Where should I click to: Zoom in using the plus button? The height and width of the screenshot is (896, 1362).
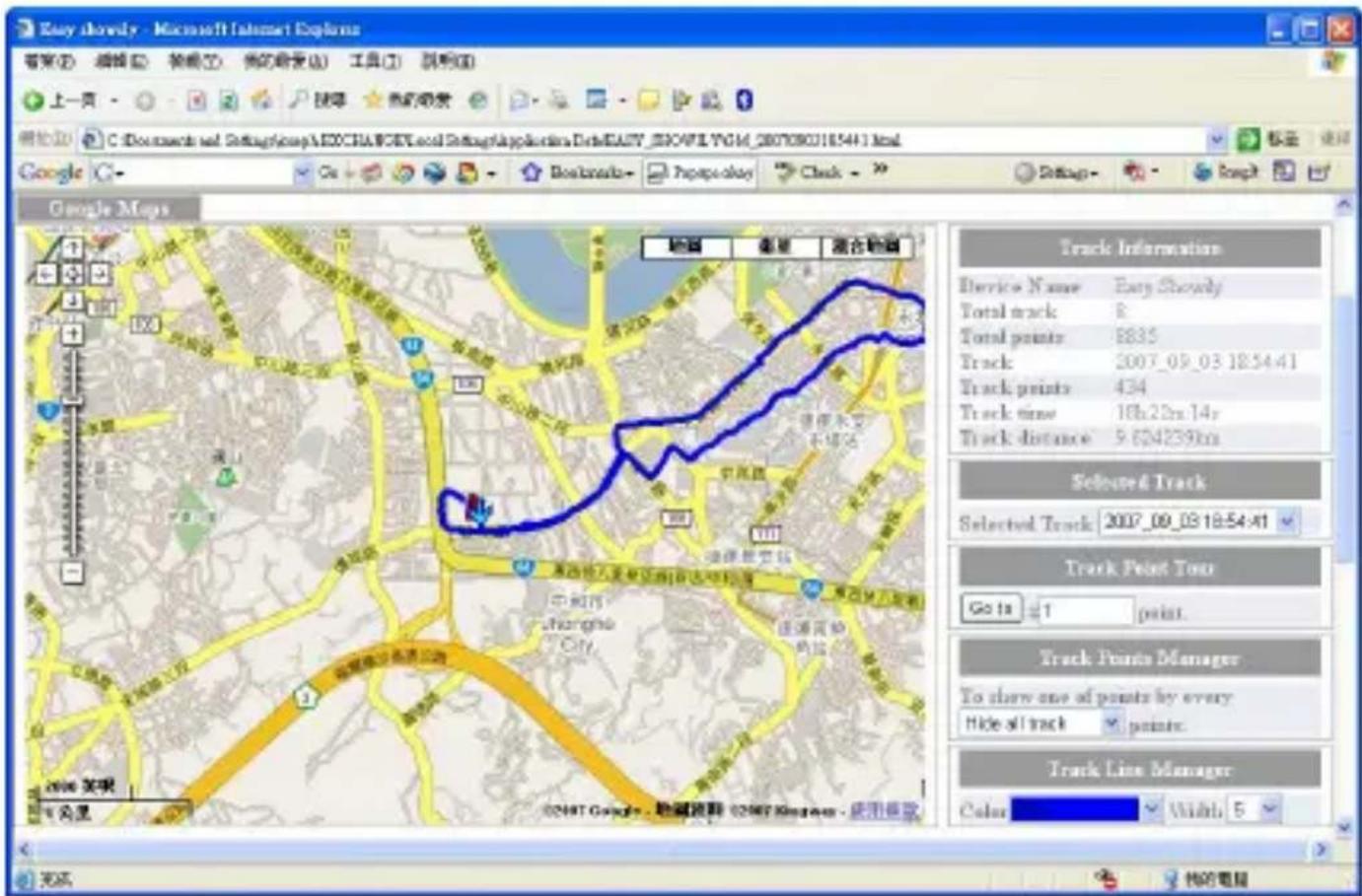tap(73, 335)
